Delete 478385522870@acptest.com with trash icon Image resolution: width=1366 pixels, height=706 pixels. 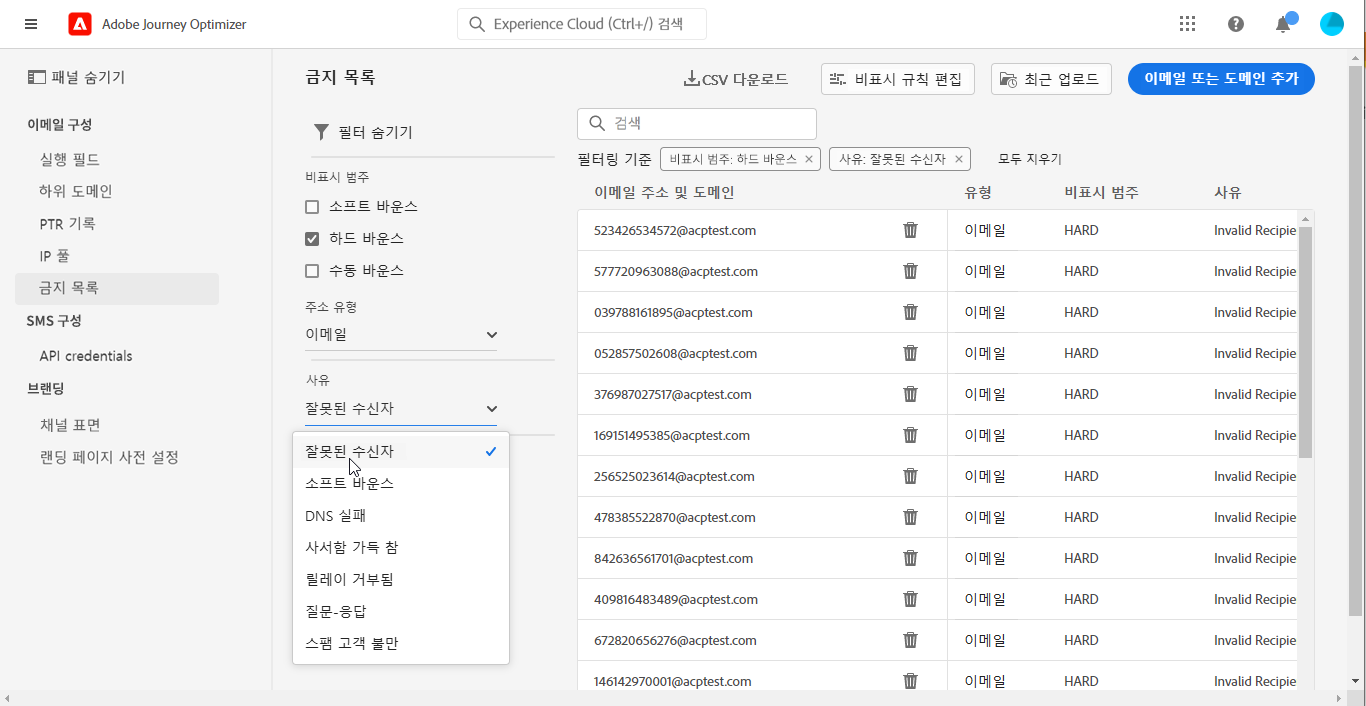(x=910, y=517)
